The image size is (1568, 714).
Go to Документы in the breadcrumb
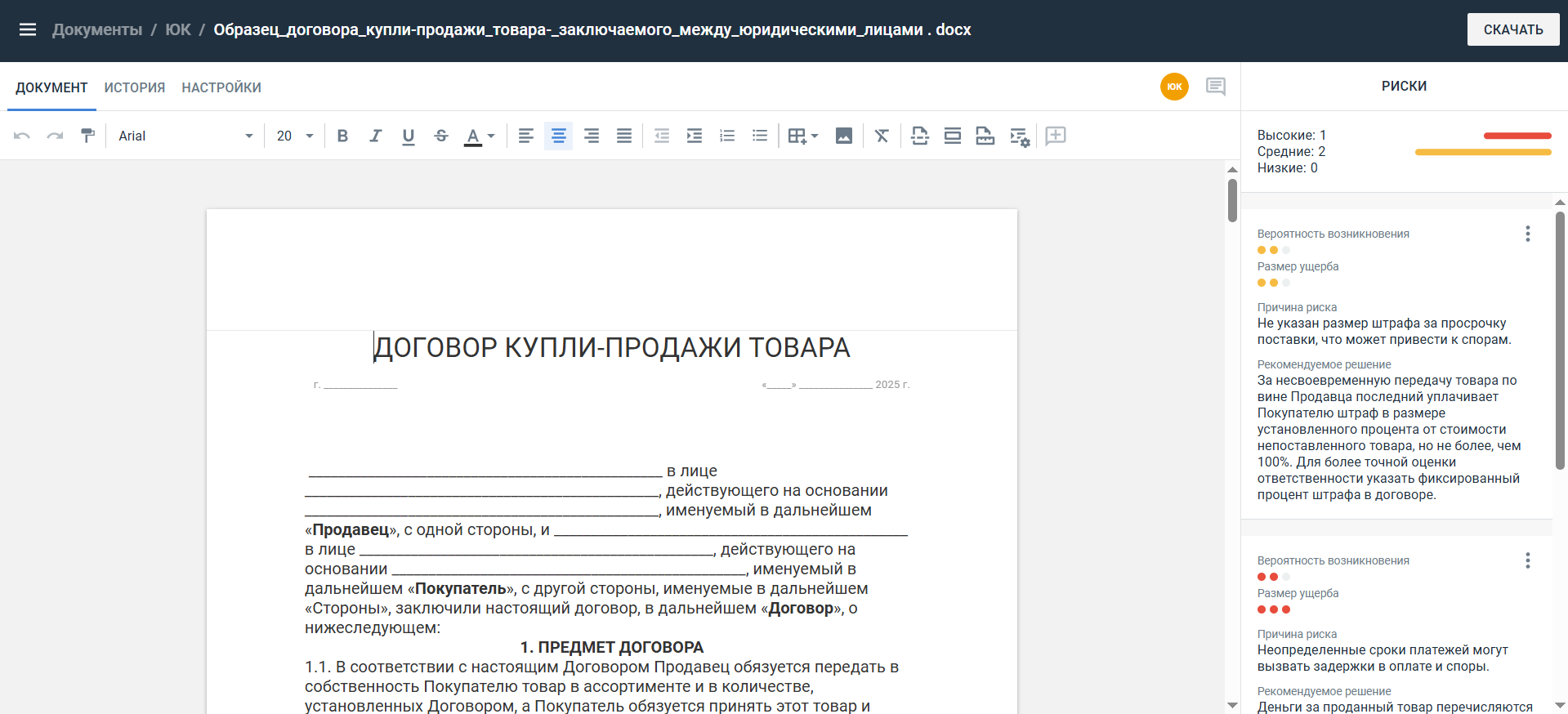click(x=97, y=30)
